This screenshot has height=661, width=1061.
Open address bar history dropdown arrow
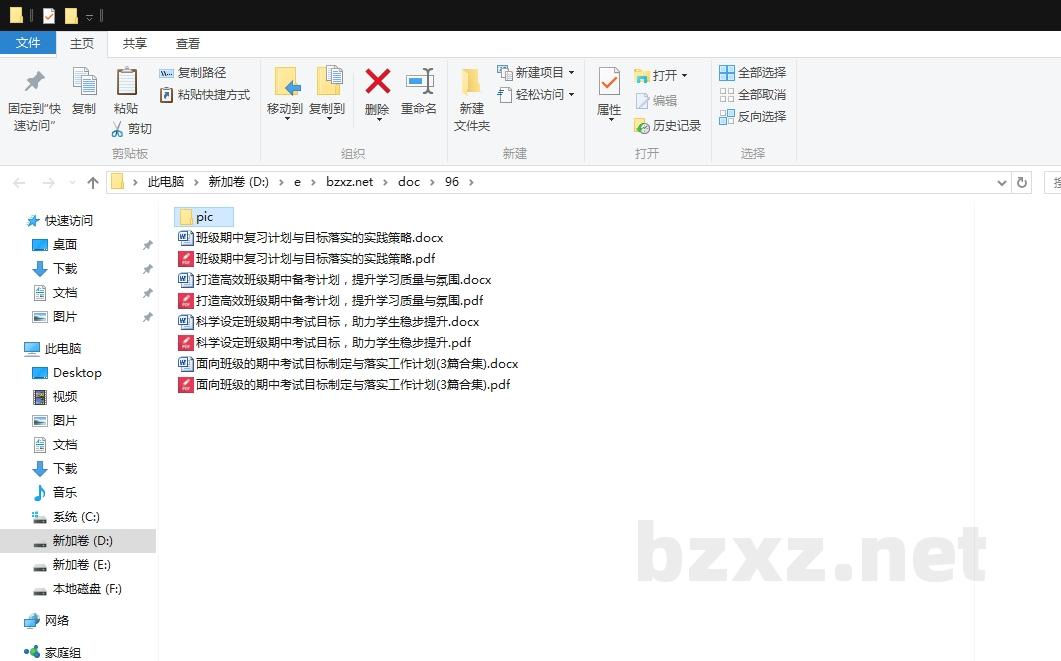click(1002, 183)
